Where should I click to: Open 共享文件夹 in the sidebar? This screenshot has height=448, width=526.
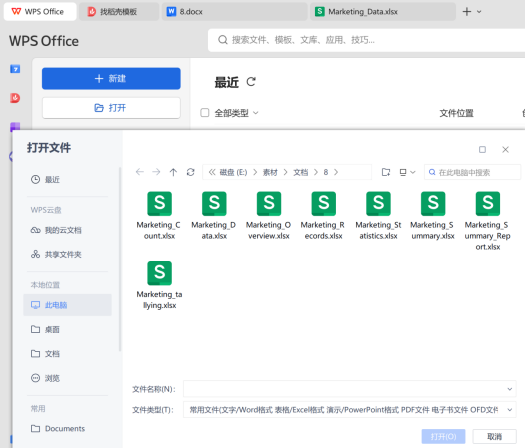pyautogui.click(x=67, y=254)
